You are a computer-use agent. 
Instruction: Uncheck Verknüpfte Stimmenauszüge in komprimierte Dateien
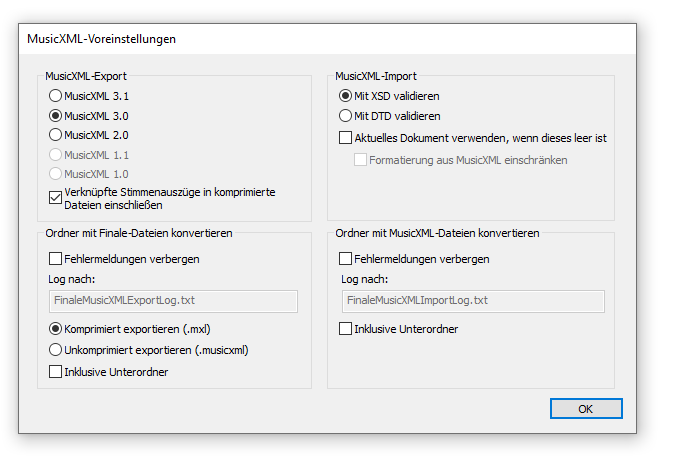[x=55, y=198]
